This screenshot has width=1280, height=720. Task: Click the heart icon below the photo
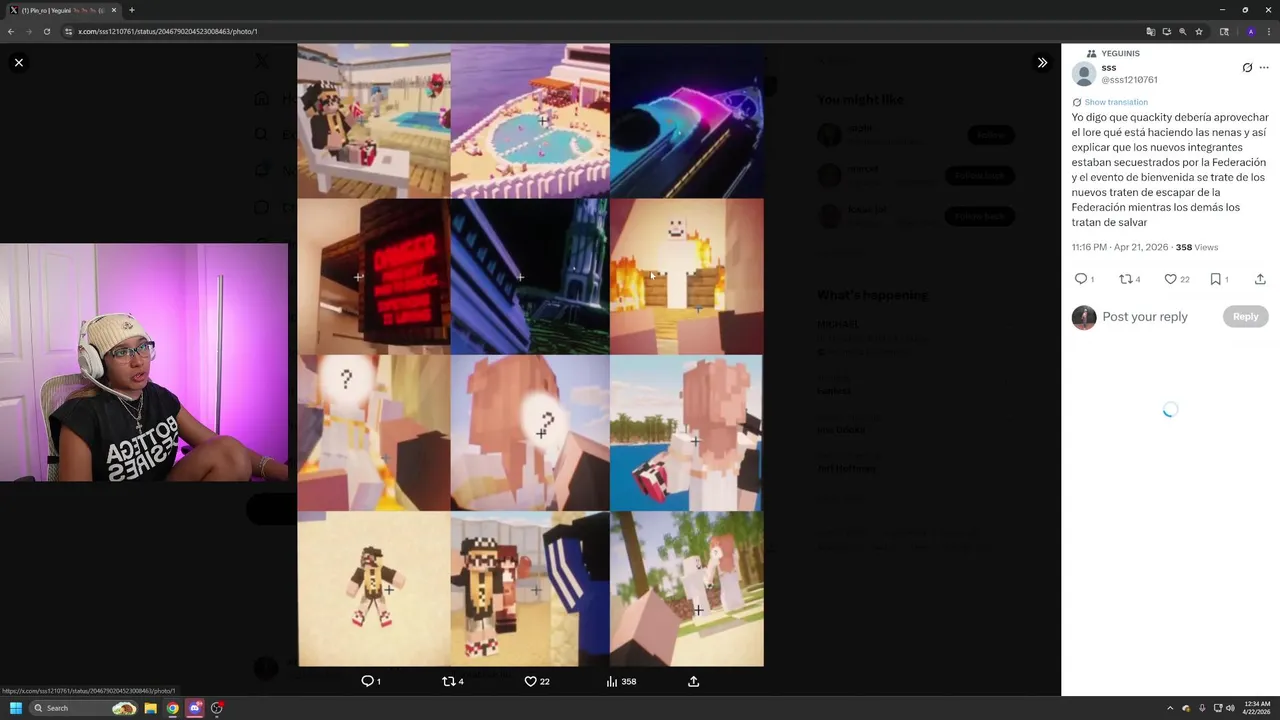point(530,681)
